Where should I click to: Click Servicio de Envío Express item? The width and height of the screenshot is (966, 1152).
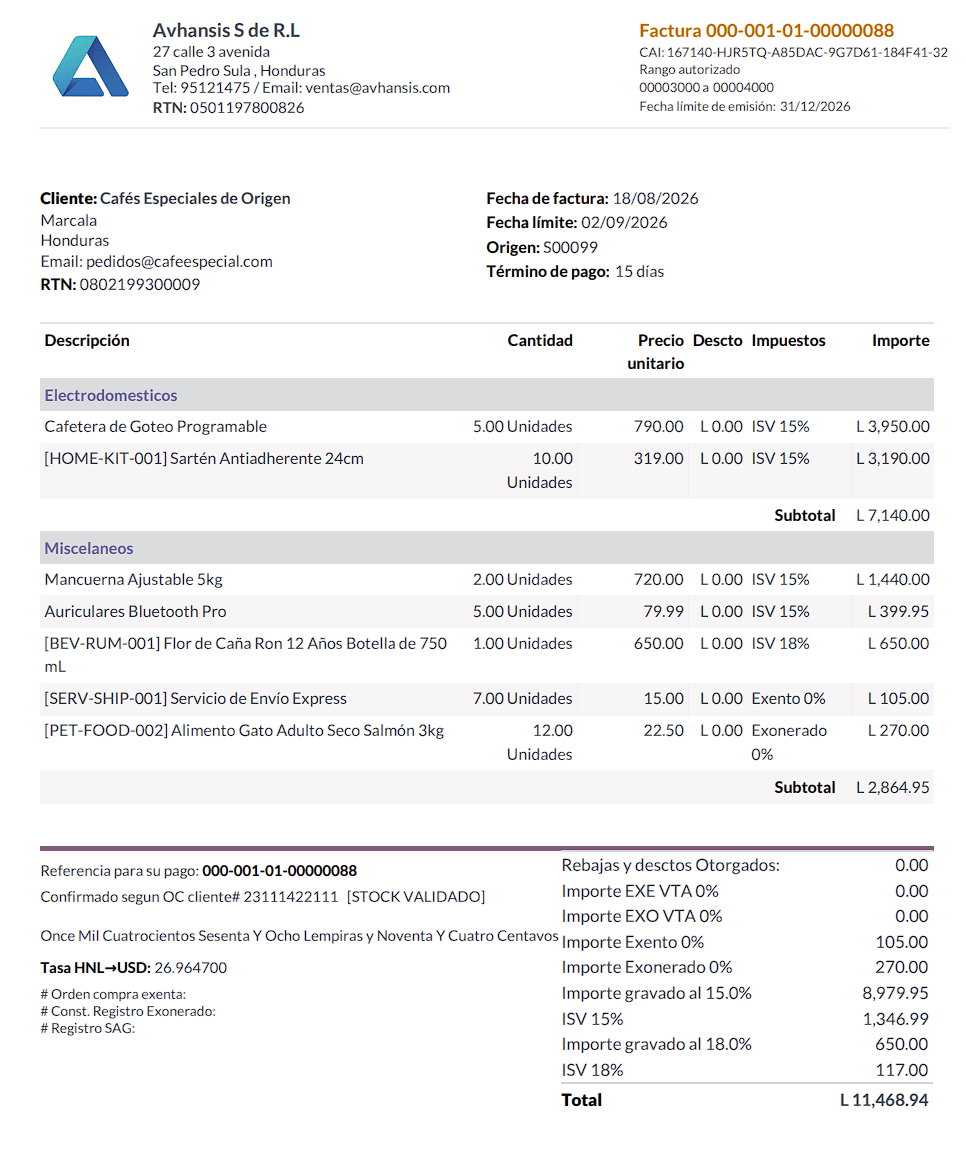[x=195, y=699]
